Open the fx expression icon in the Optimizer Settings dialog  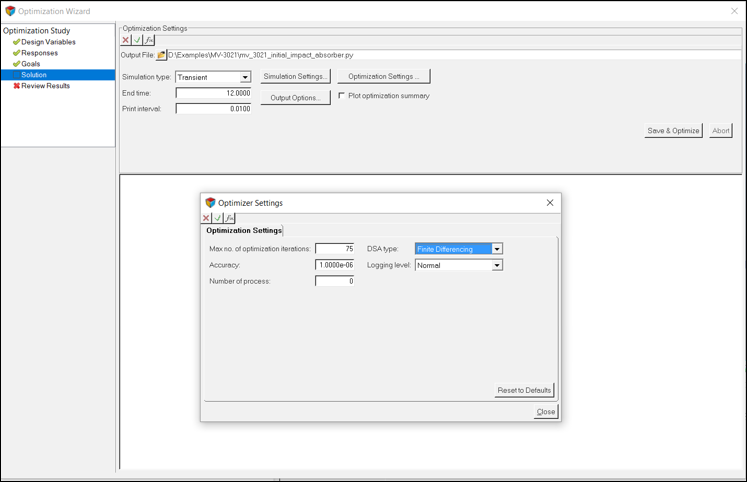(x=229, y=218)
